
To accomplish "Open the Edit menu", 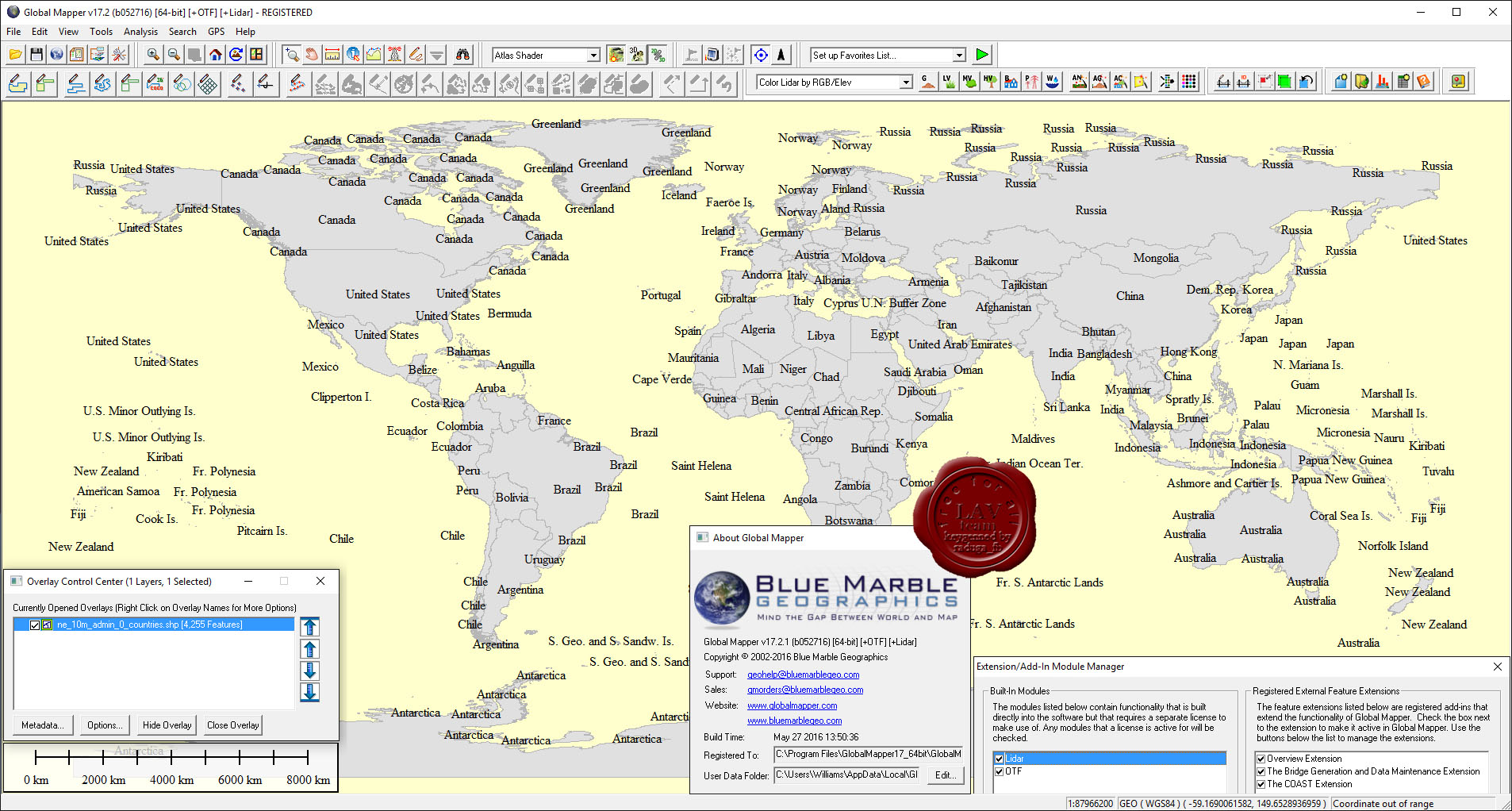I will click(40, 32).
